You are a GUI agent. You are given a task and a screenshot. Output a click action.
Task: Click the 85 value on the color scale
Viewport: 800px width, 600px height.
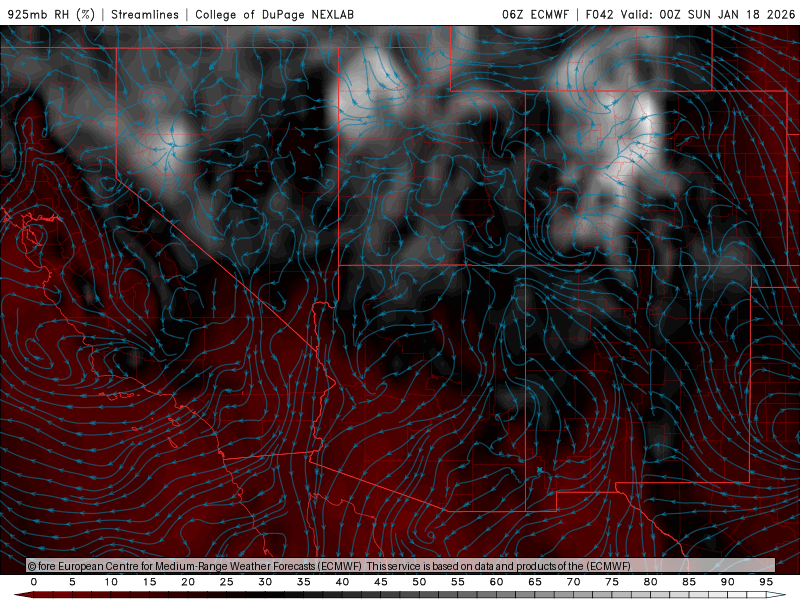pos(689,582)
